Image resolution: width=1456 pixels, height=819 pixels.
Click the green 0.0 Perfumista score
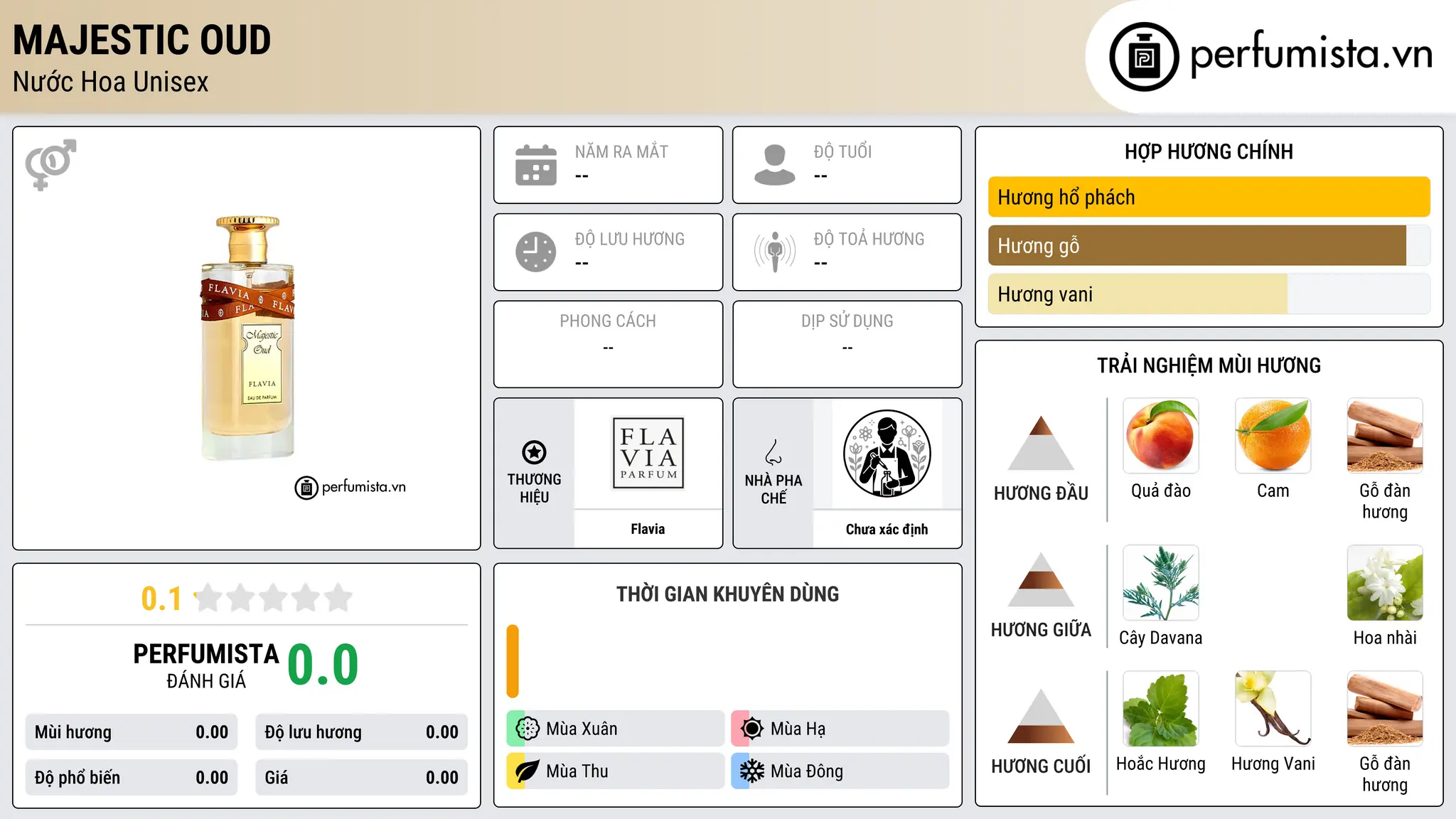[323, 665]
